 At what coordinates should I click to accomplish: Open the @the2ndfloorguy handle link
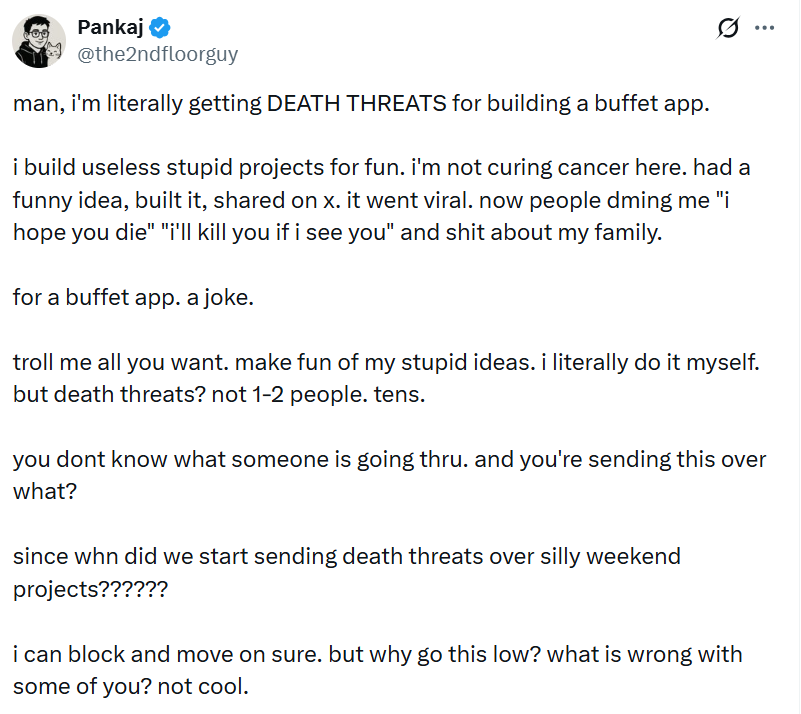pos(157,54)
